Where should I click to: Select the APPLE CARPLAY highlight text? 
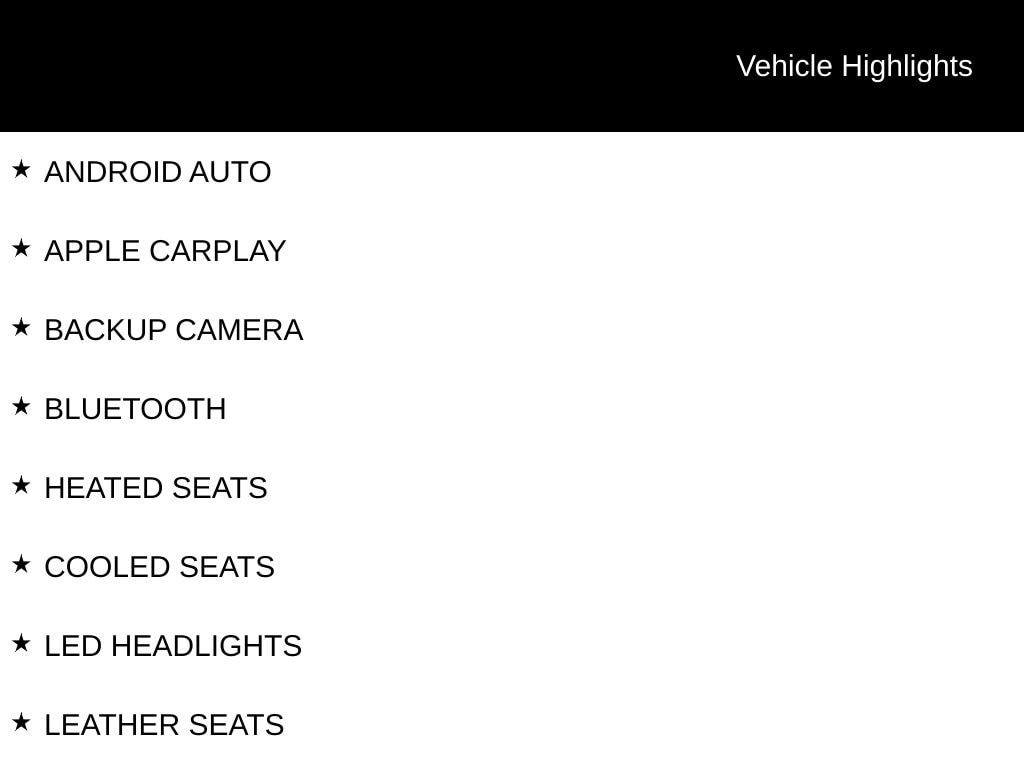[x=165, y=251]
